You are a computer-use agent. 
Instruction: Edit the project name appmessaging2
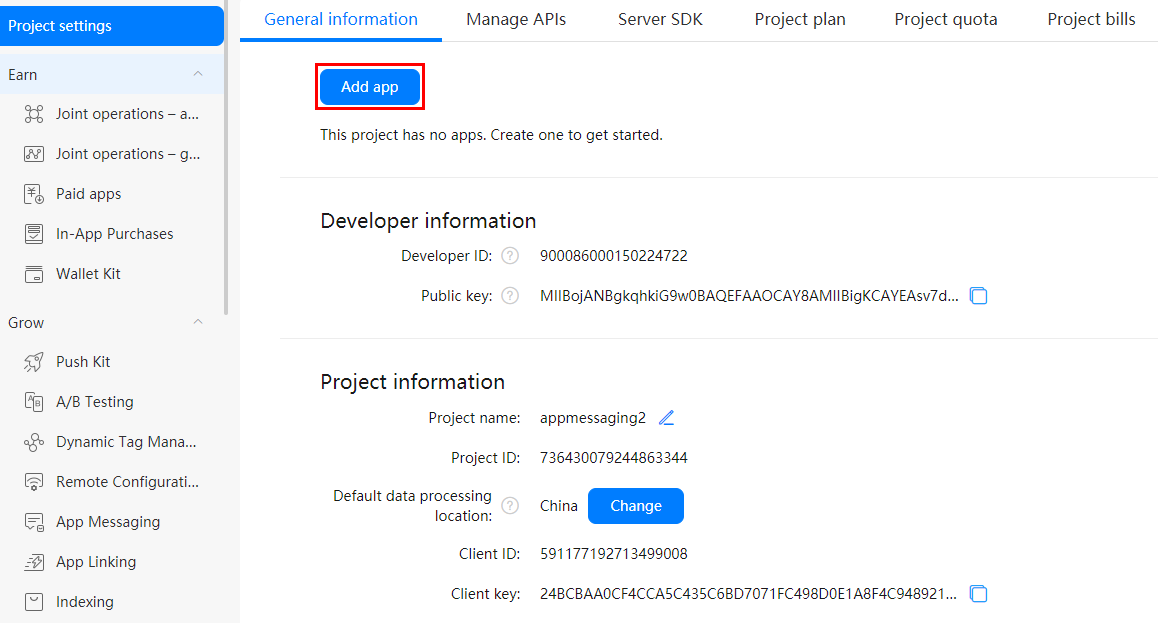(666, 417)
